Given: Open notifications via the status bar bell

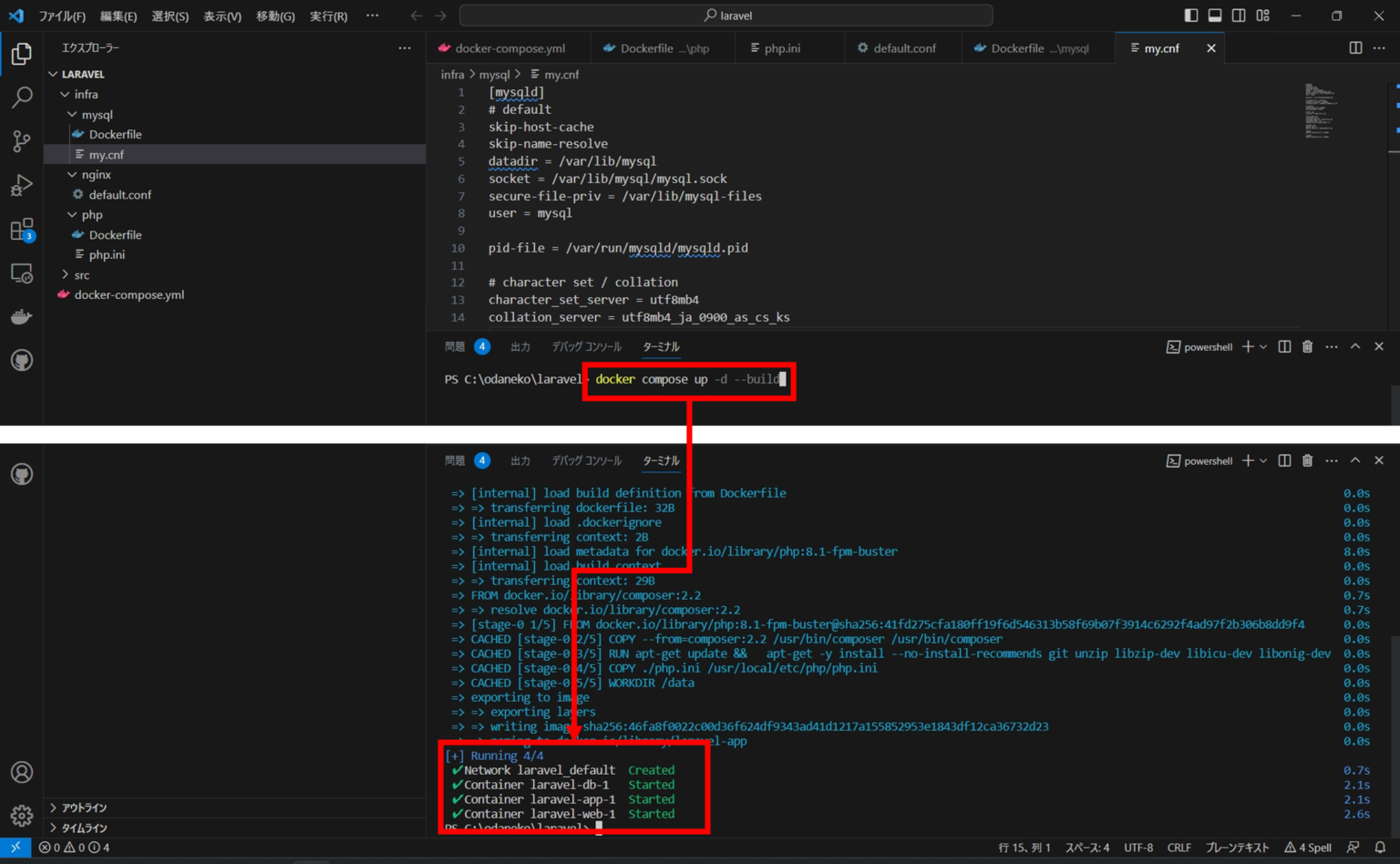Looking at the screenshot, I should pyautogui.click(x=1380, y=847).
